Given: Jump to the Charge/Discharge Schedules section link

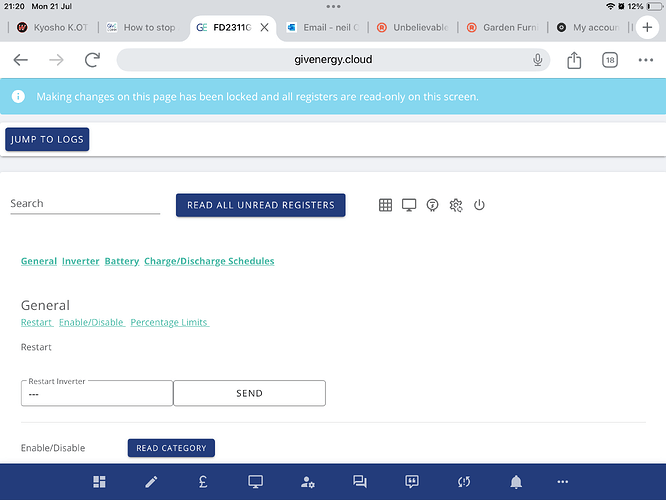Looking at the screenshot, I should [209, 261].
